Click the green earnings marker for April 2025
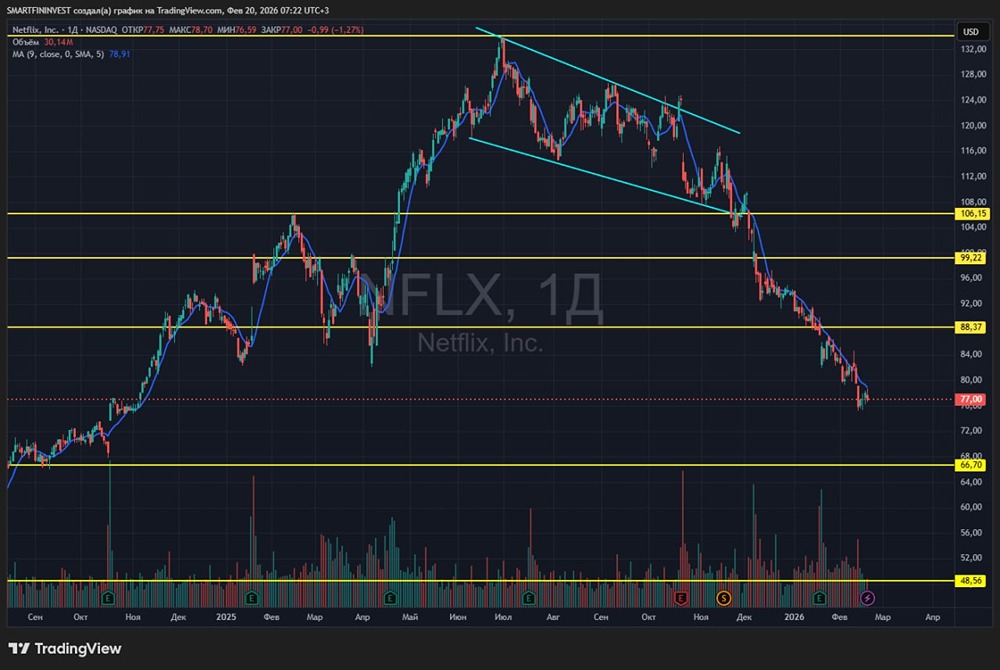This screenshot has height=670, width=1000. pyautogui.click(x=390, y=598)
